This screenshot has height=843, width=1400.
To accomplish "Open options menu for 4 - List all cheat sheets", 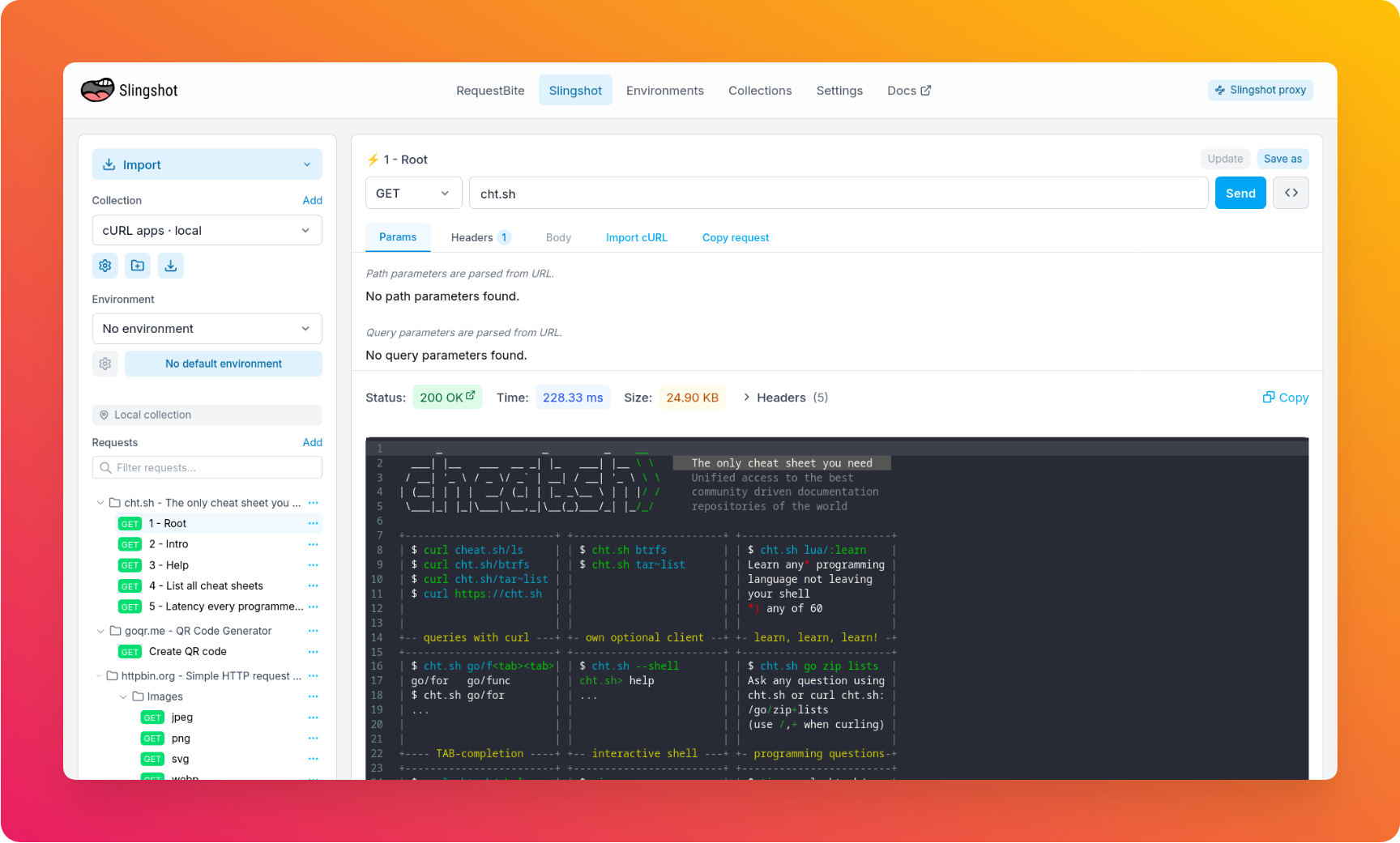I will click(x=314, y=585).
